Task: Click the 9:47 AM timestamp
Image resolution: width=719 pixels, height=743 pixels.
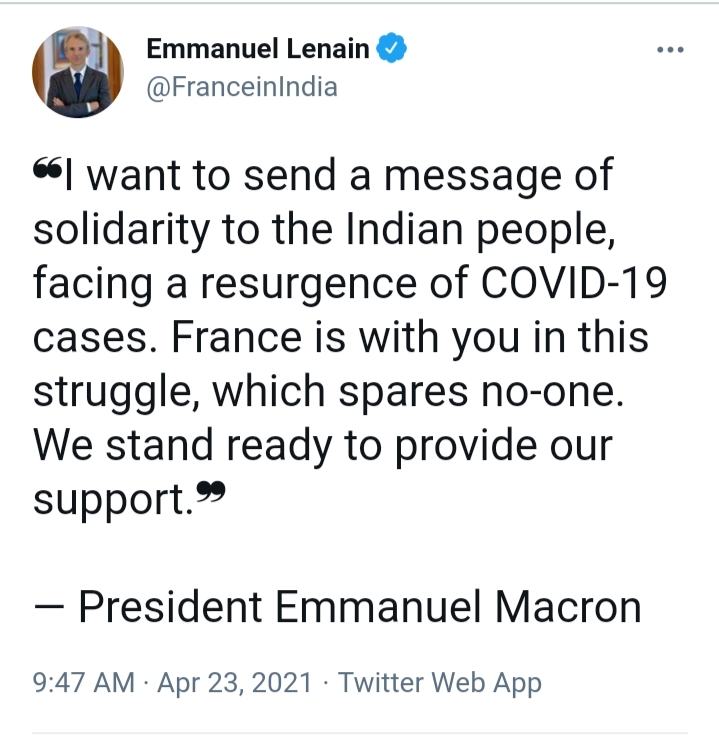Action: click(84, 683)
